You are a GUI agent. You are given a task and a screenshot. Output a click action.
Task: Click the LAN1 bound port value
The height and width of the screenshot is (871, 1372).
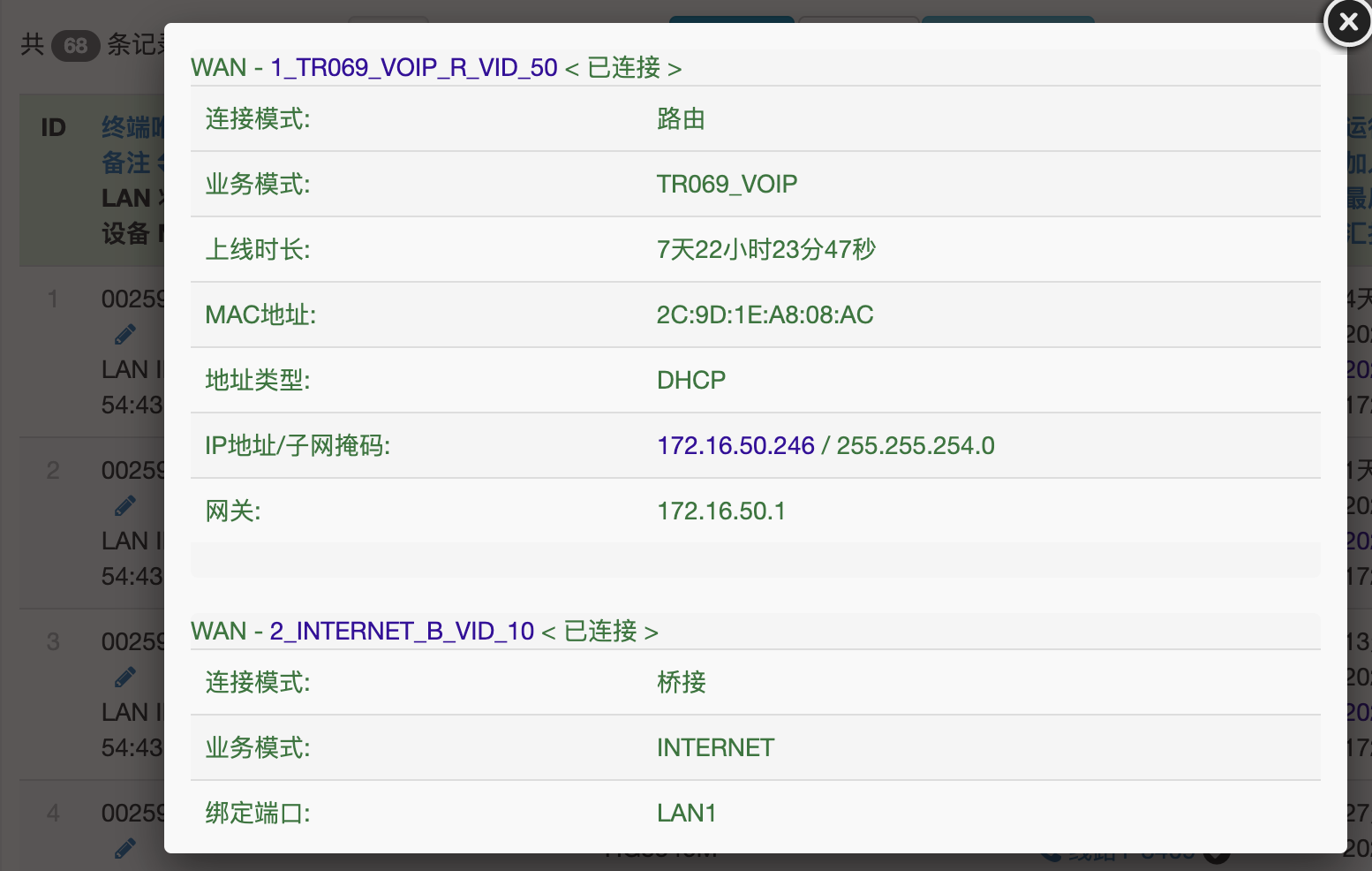(x=686, y=814)
